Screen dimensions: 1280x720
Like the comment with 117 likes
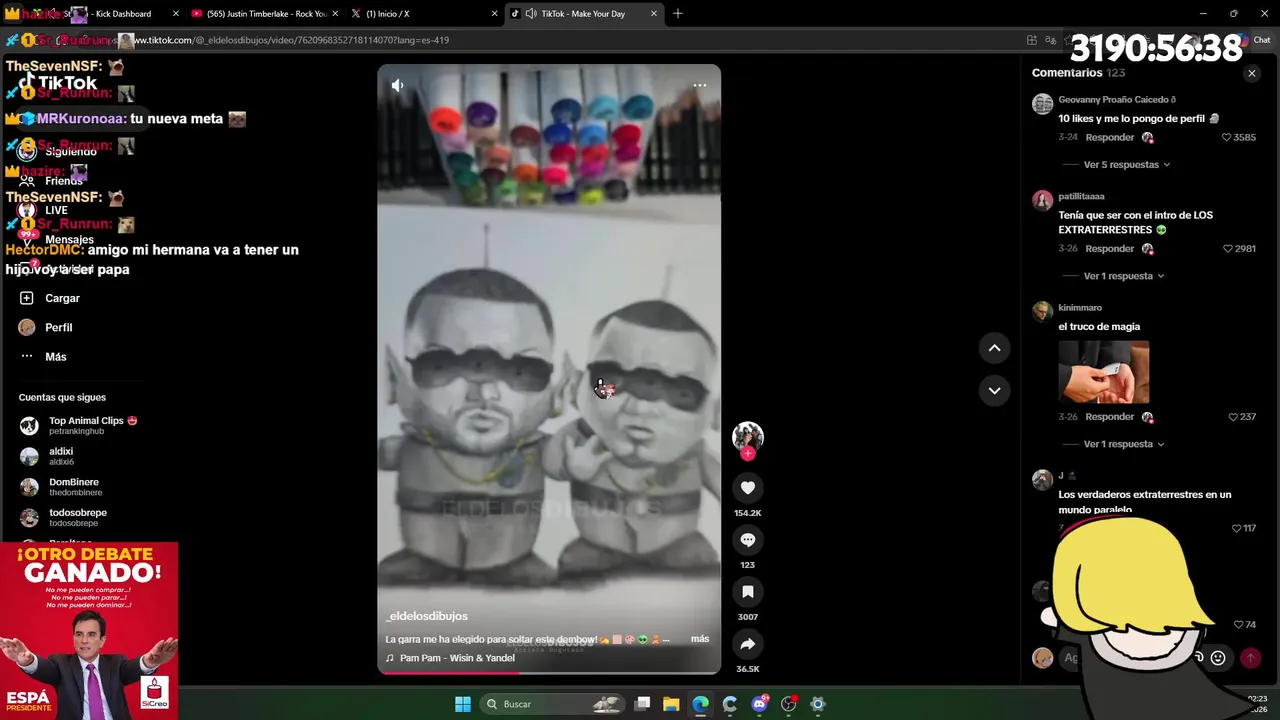point(1236,528)
